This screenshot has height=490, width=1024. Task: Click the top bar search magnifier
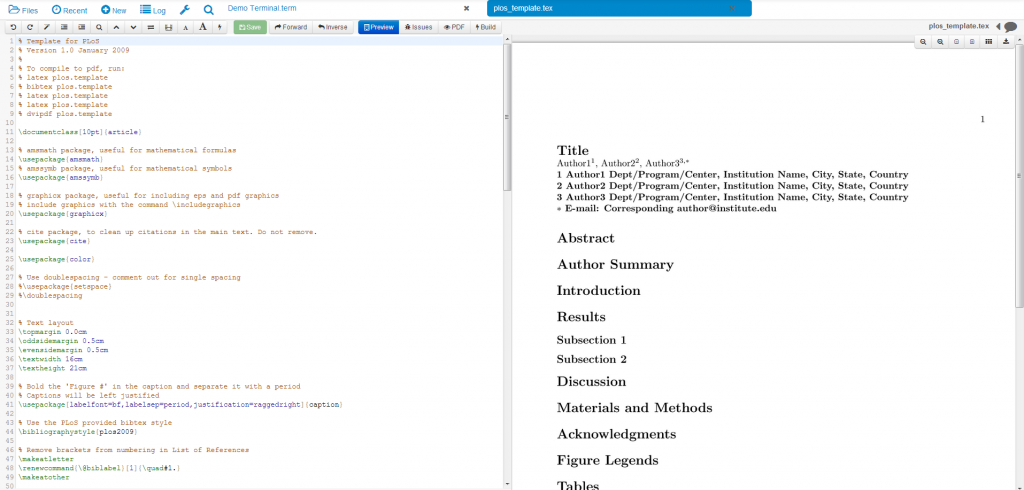tap(208, 10)
